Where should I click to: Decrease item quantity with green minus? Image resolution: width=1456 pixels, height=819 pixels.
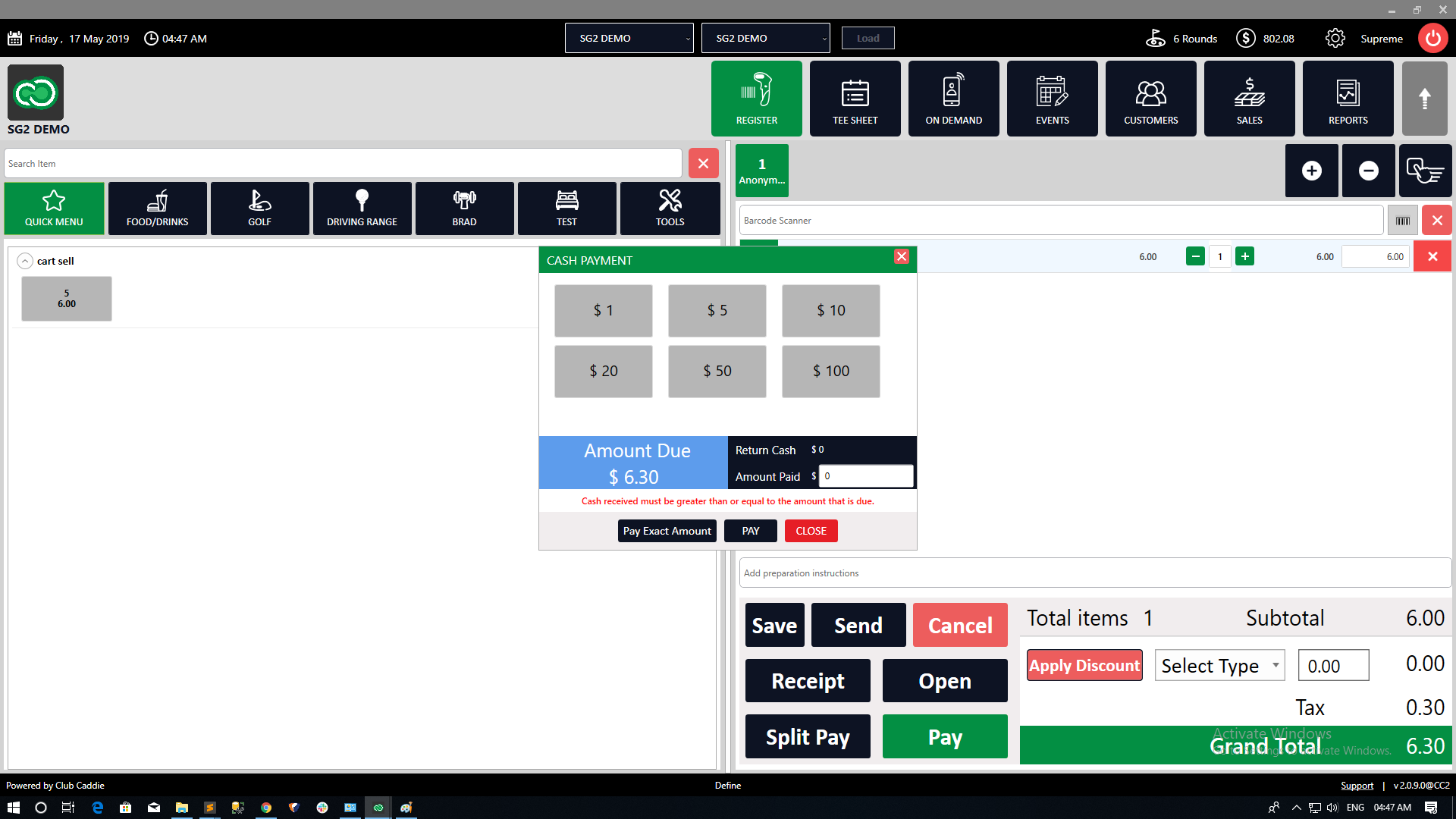click(1195, 256)
